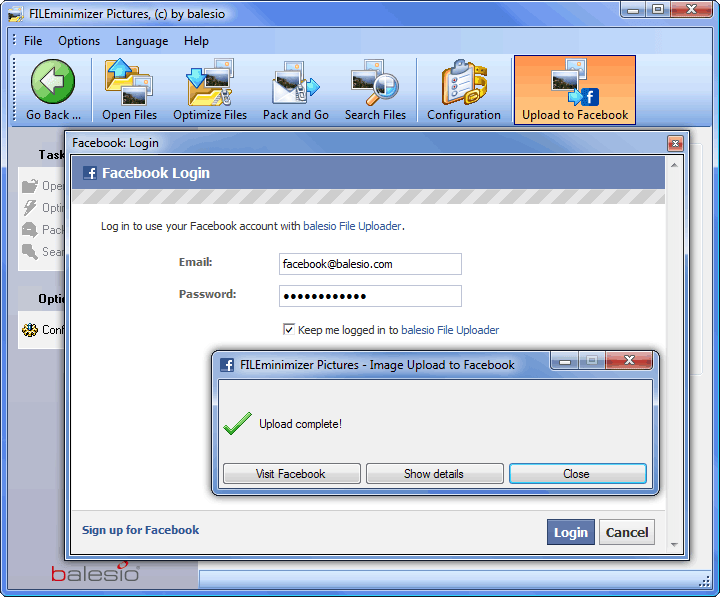
Task: Open the Language menu
Action: pyautogui.click(x=142, y=41)
